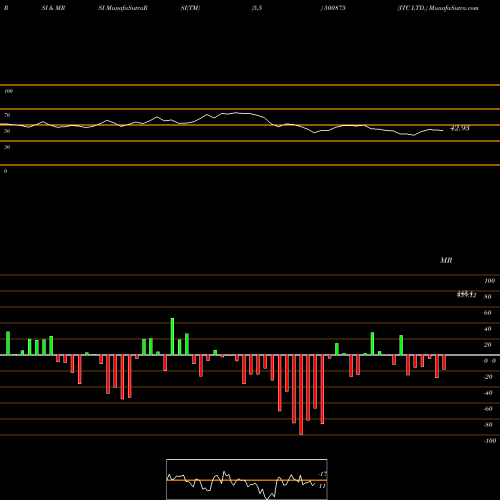Click the MR axis label -60
500x500 pixels.
click(x=488, y=409)
